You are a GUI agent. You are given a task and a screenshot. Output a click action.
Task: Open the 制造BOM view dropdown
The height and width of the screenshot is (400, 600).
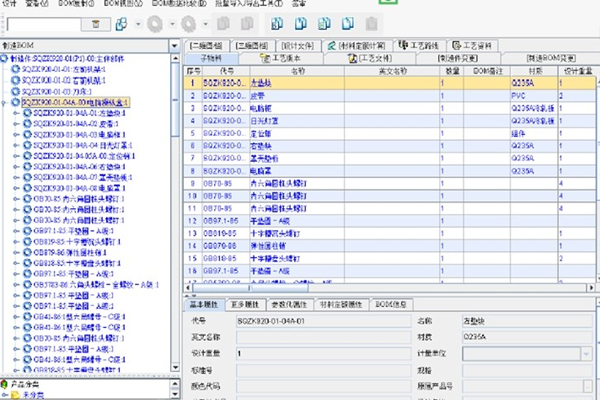tap(174, 46)
